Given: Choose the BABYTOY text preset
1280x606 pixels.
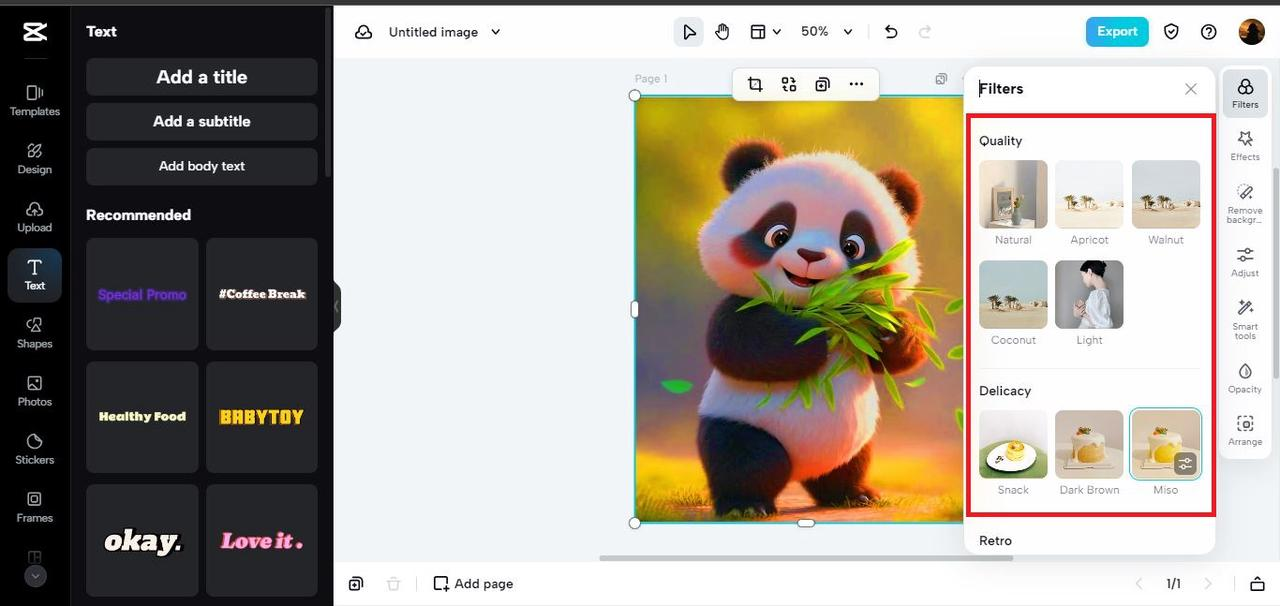Looking at the screenshot, I should coord(262,417).
